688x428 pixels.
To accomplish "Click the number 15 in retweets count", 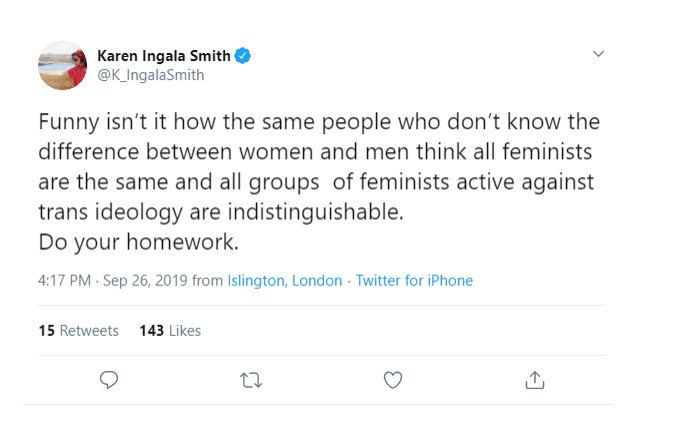I will (46, 331).
